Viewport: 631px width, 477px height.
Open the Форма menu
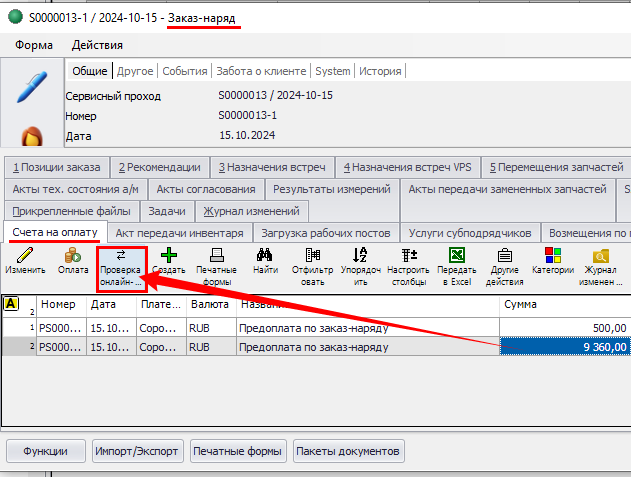coord(35,45)
